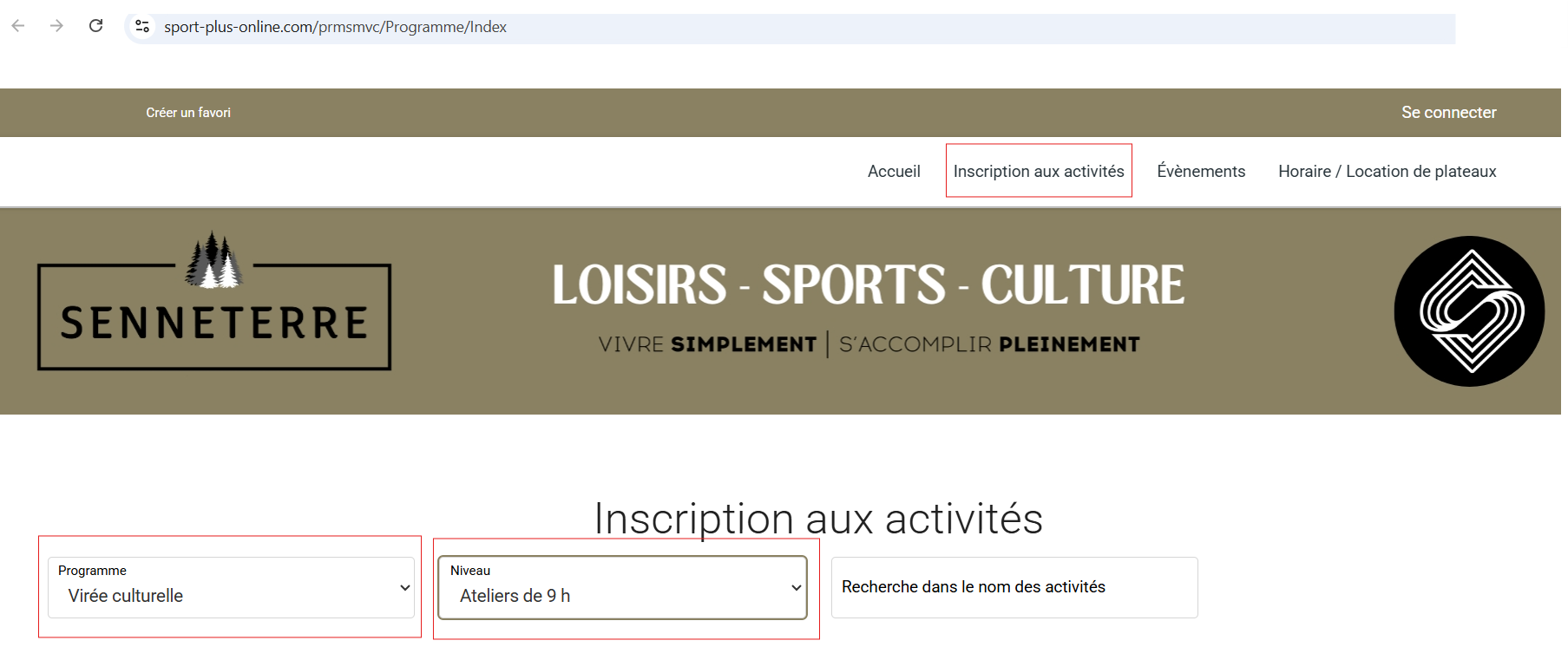This screenshot has width=1568, height=647.
Task: Open the Évènements menu item
Action: [x=1201, y=172]
